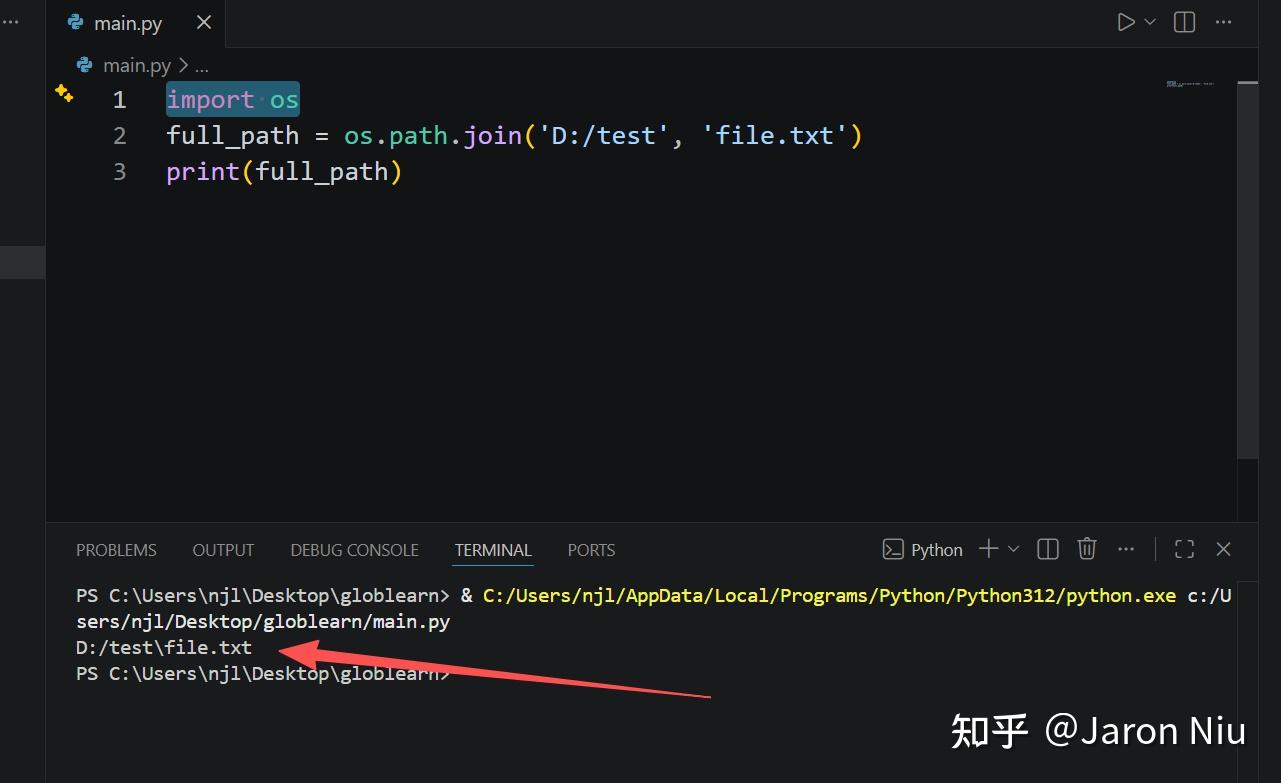Open the DEBUG CONSOLE panel tab
The width and height of the screenshot is (1281, 783).
(x=354, y=550)
